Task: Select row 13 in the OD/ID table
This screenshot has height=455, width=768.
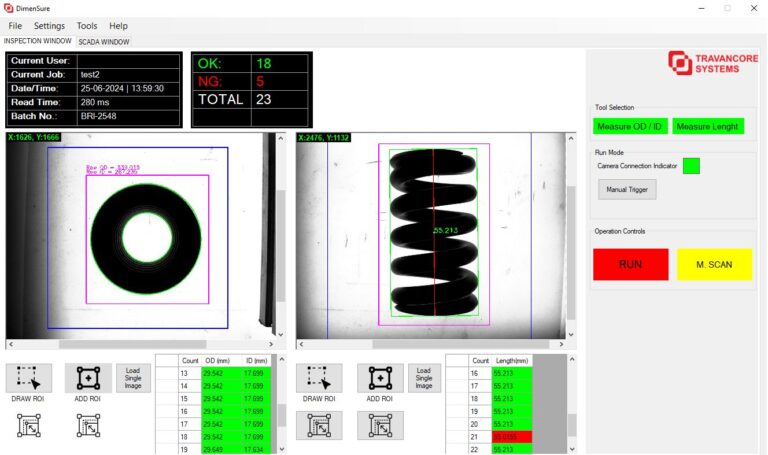Action: pos(213,373)
